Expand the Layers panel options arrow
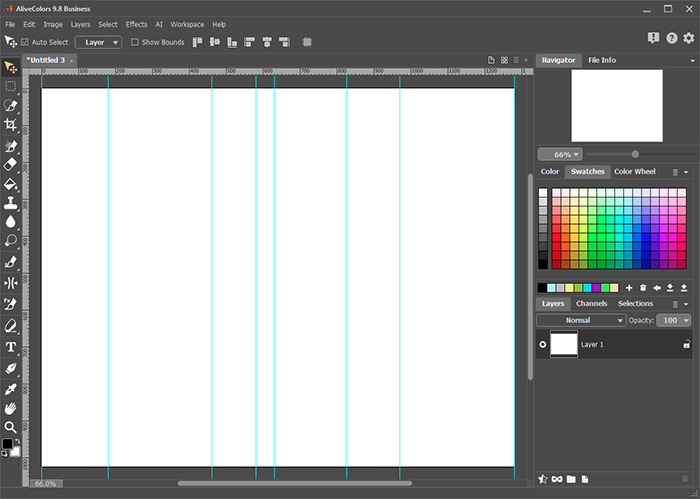Viewport: 700px width, 499px height. click(686, 304)
